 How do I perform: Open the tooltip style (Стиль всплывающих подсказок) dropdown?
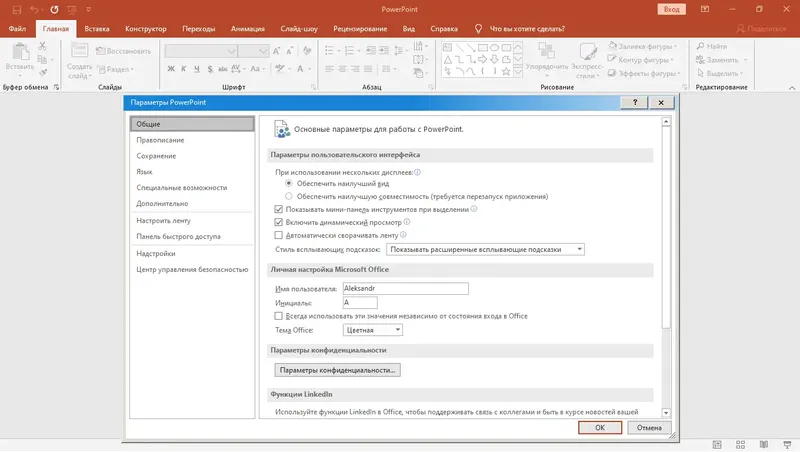pos(485,249)
